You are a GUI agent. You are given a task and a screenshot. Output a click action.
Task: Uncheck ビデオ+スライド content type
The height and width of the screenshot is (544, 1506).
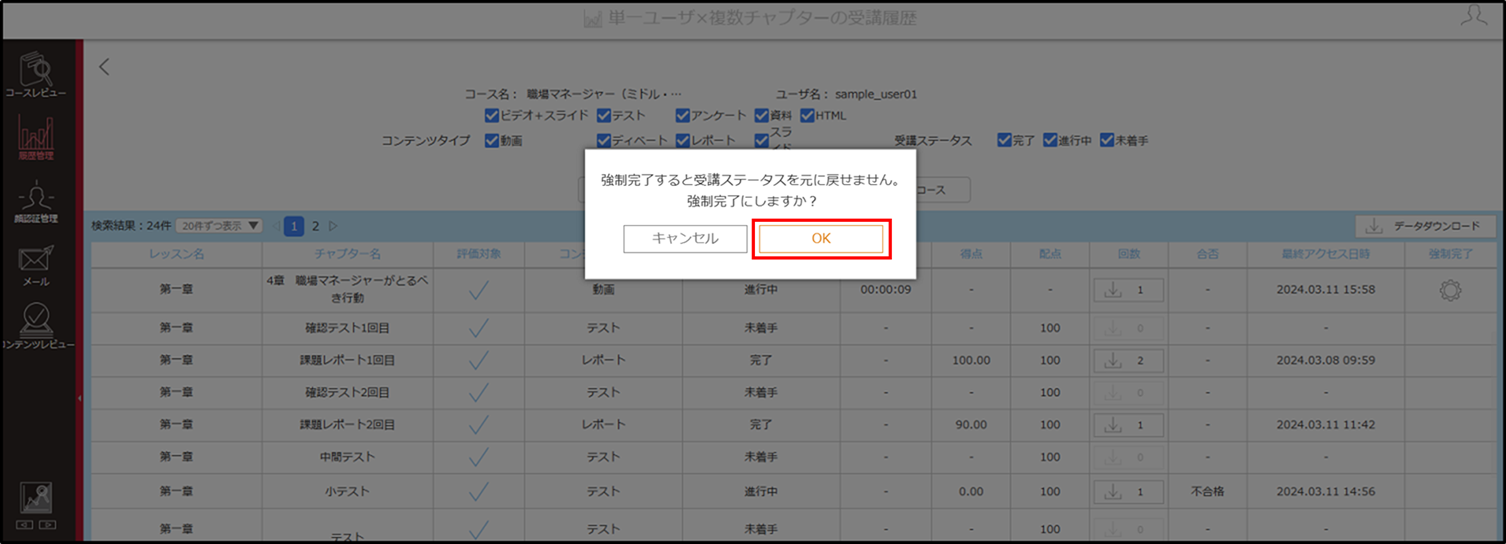(491, 116)
